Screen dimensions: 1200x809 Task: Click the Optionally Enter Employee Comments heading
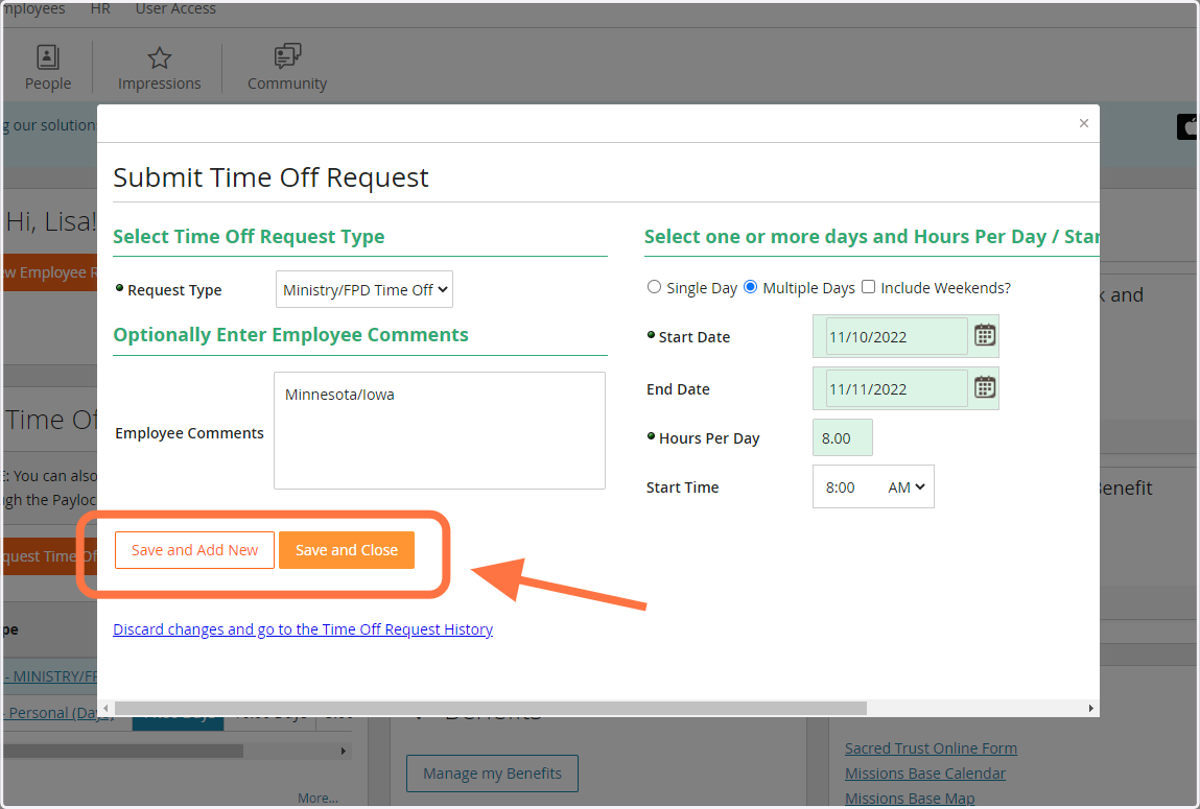[291, 335]
